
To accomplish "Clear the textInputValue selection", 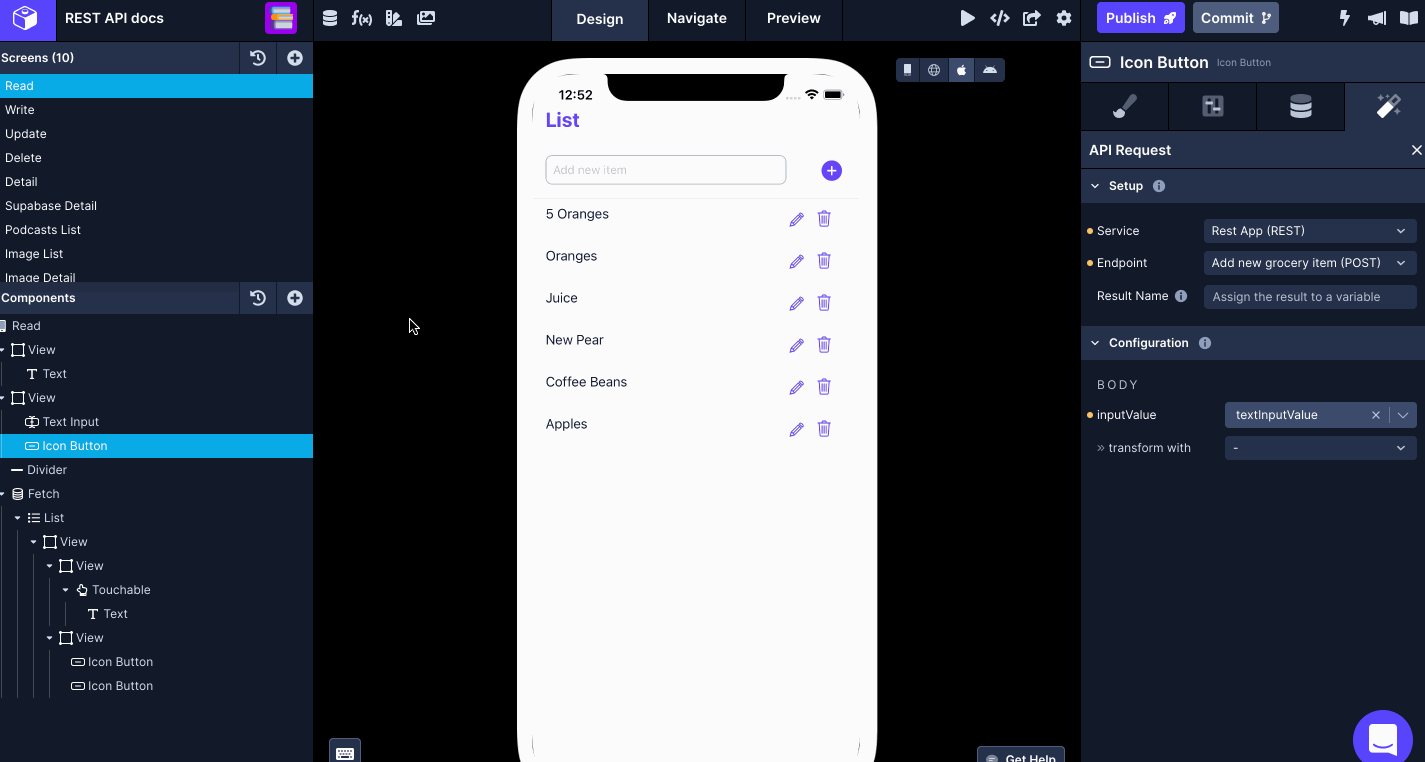I will [x=1376, y=415].
